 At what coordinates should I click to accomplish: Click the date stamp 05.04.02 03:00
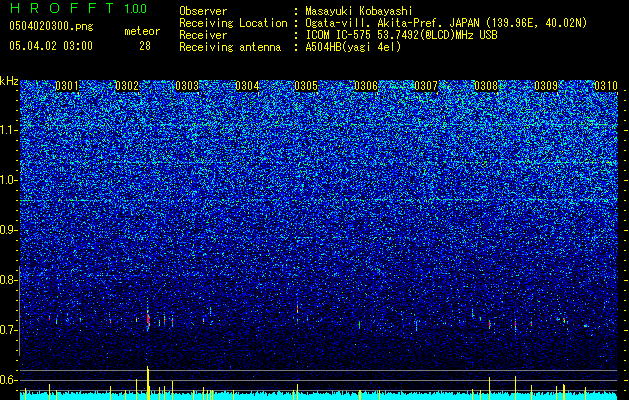tap(51, 46)
